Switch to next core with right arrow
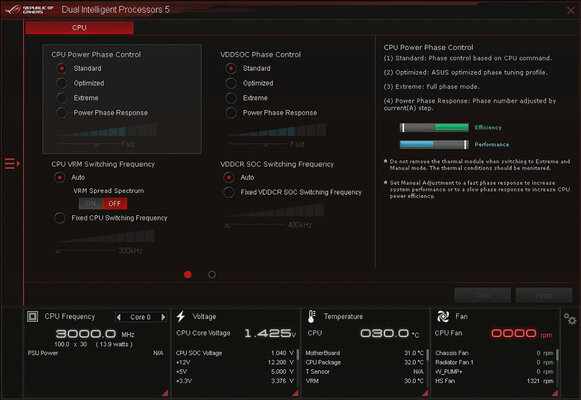Viewport: 581px width, 400px height. [163, 317]
